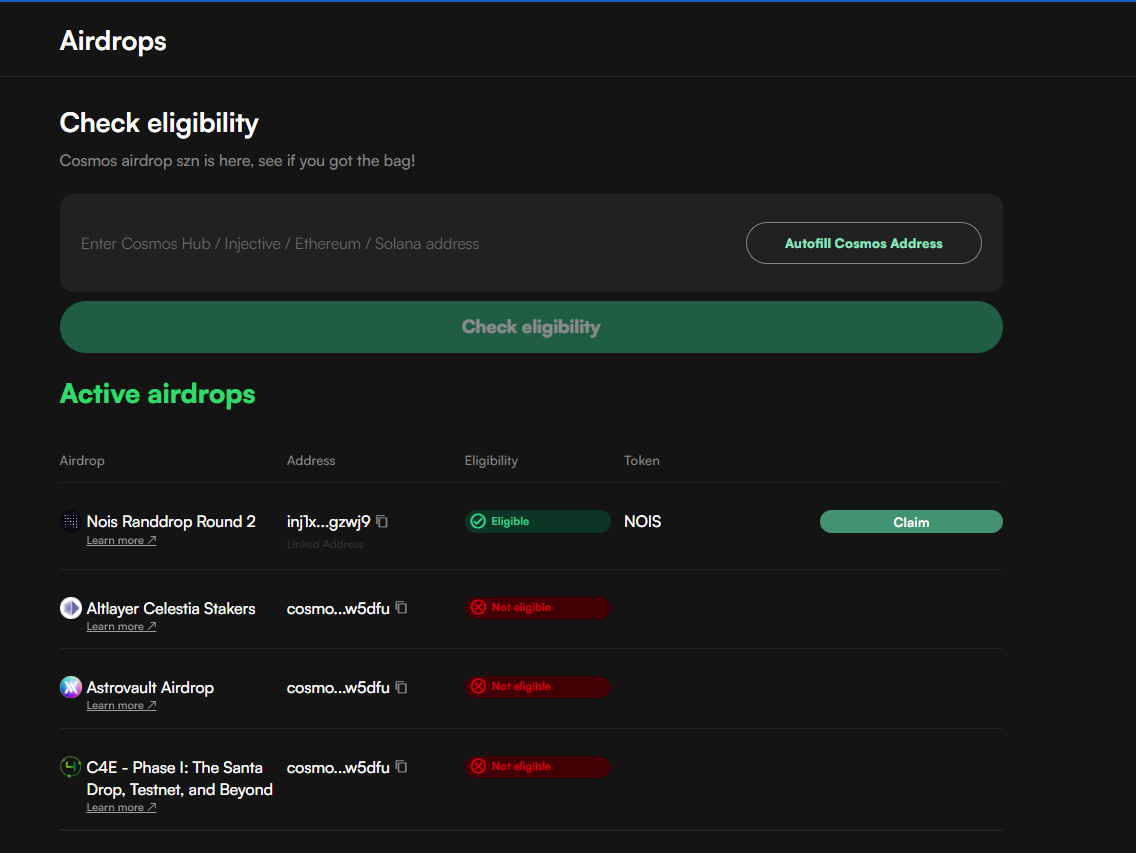Click the Astrovault Airdrop title
1136x853 pixels.
pos(150,688)
